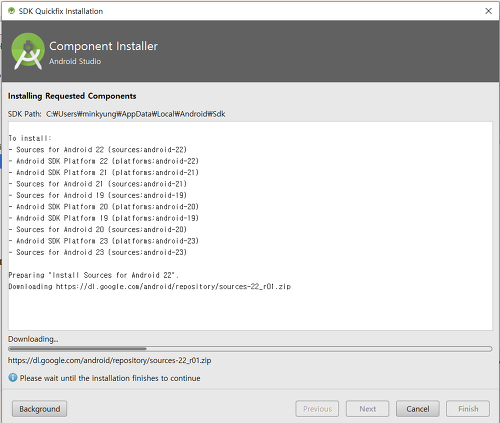Image resolution: width=500 pixels, height=423 pixels.
Task: Click 'Please wait until the installation finishes' message
Action: [110, 378]
